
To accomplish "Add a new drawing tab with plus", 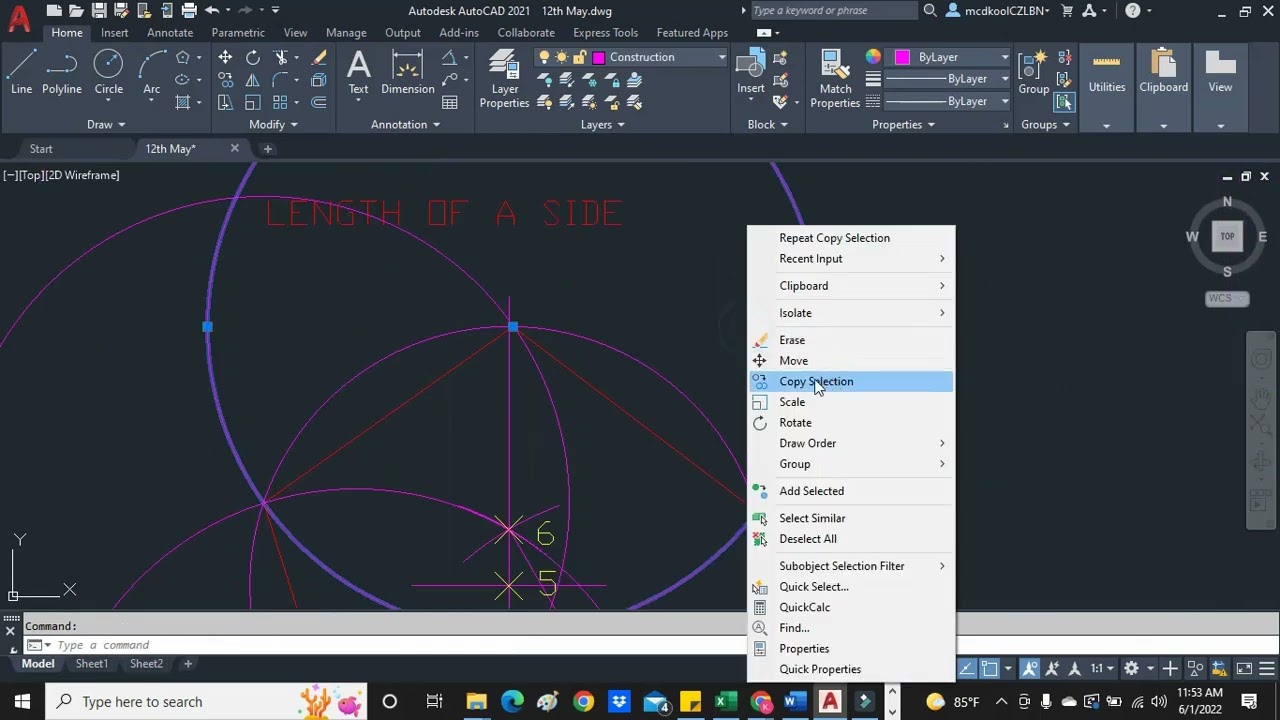I will 267,149.
